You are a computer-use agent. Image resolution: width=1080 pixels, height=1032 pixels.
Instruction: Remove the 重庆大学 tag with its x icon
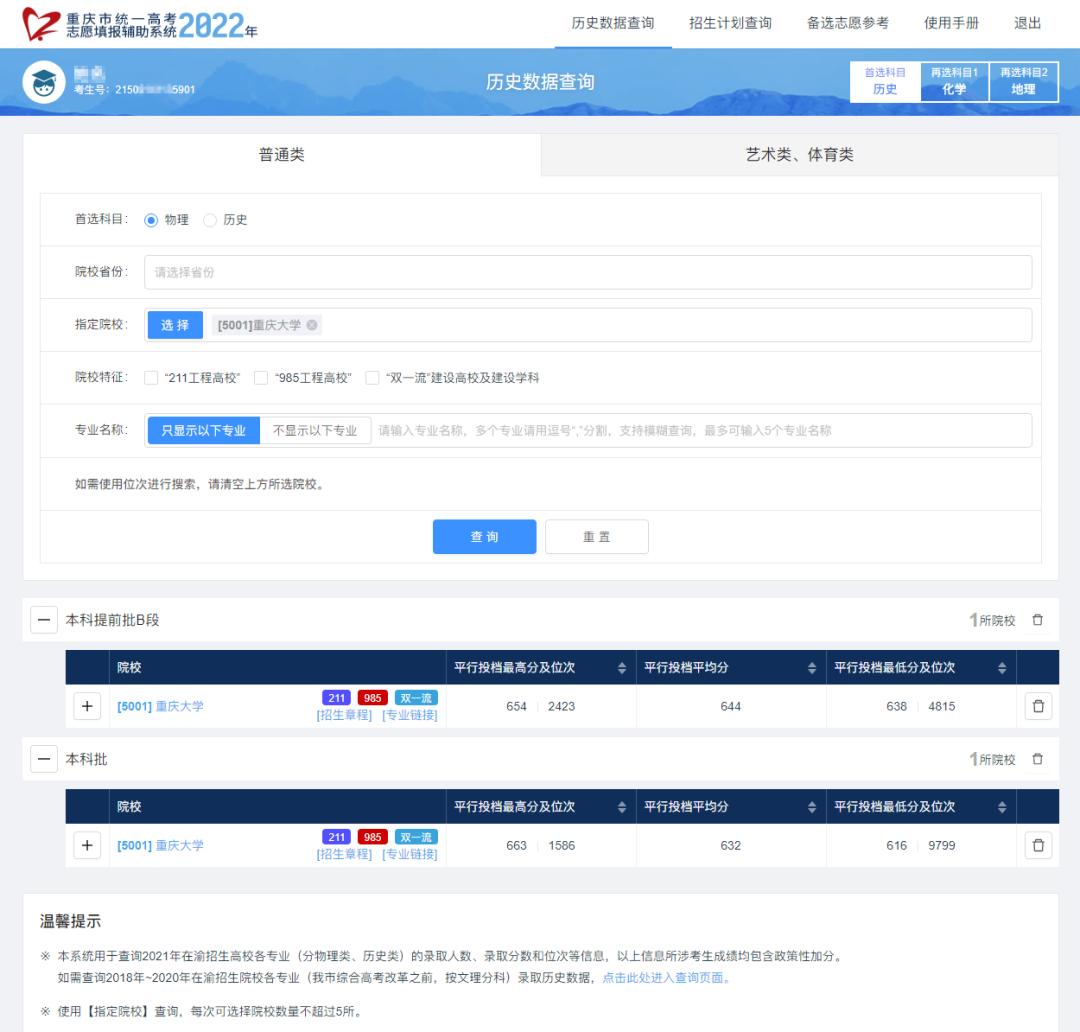pyautogui.click(x=312, y=325)
